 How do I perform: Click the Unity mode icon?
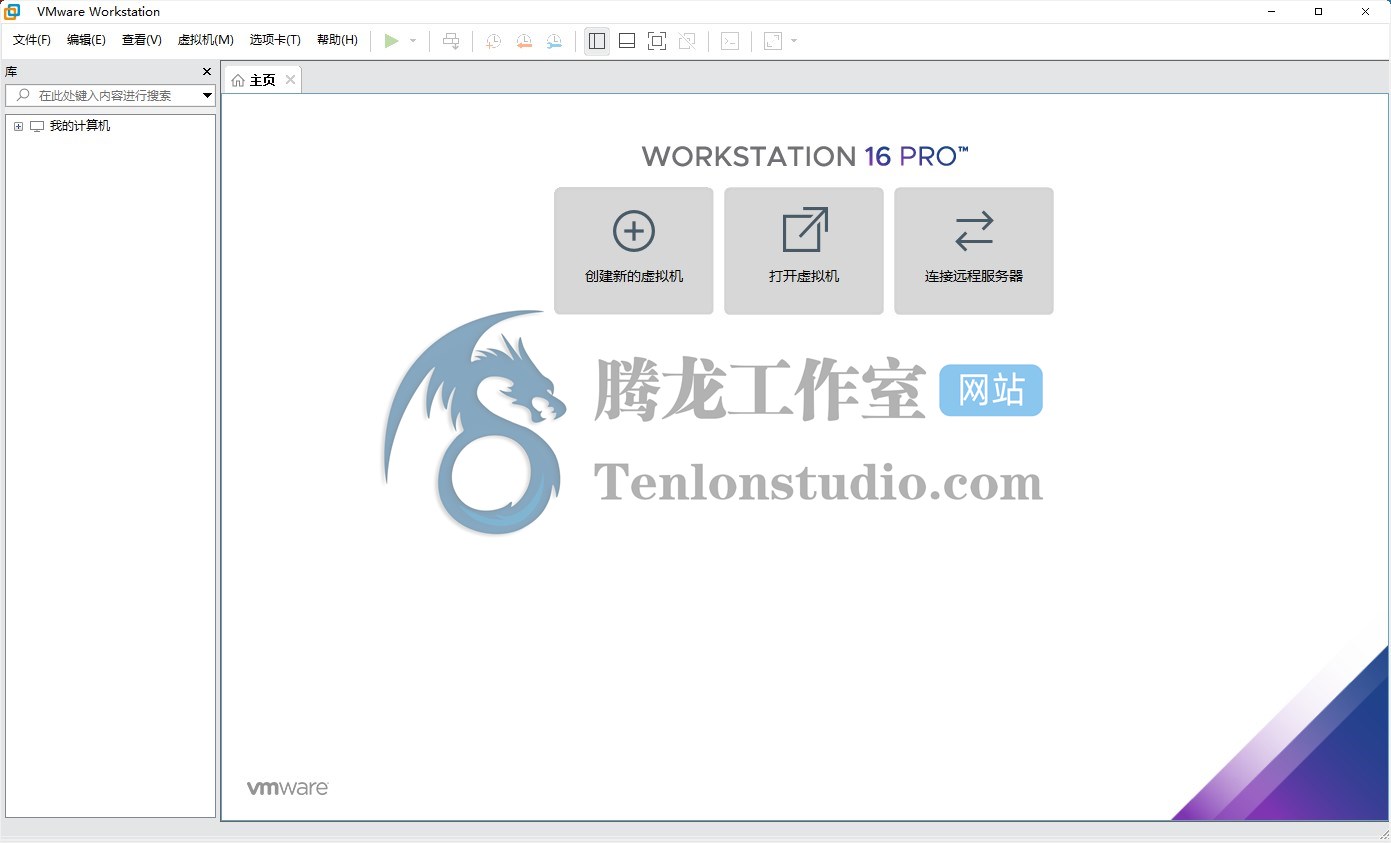point(687,41)
